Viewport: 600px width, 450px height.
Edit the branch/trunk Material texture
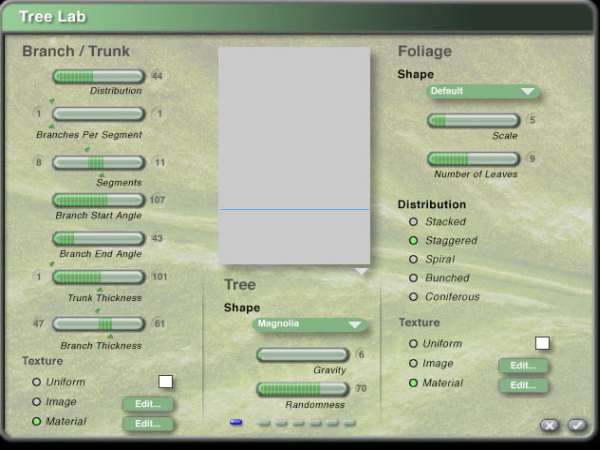coord(148,424)
